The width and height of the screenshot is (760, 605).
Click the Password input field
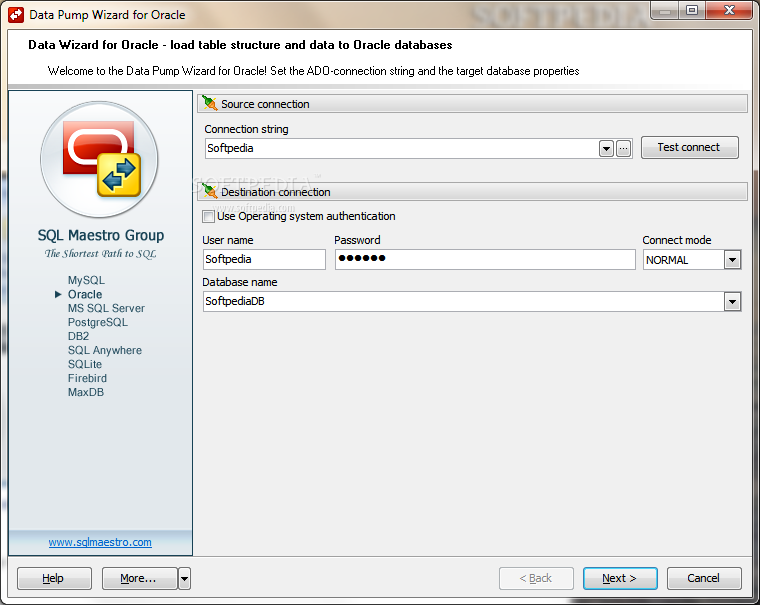[485, 259]
